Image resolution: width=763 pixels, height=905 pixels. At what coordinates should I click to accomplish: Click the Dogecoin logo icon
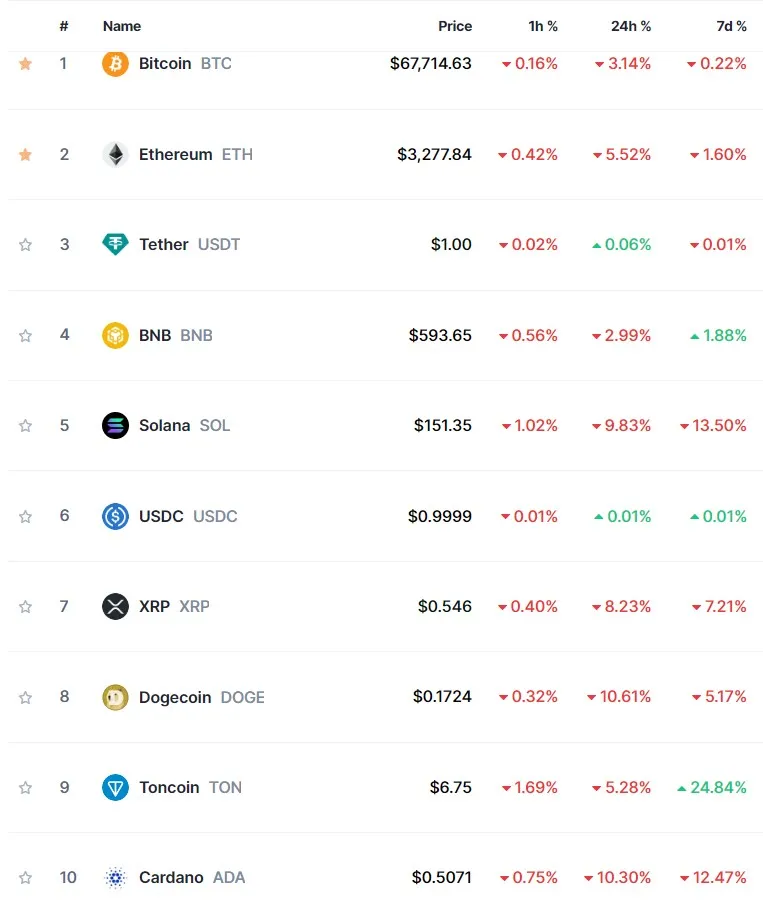tap(115, 697)
